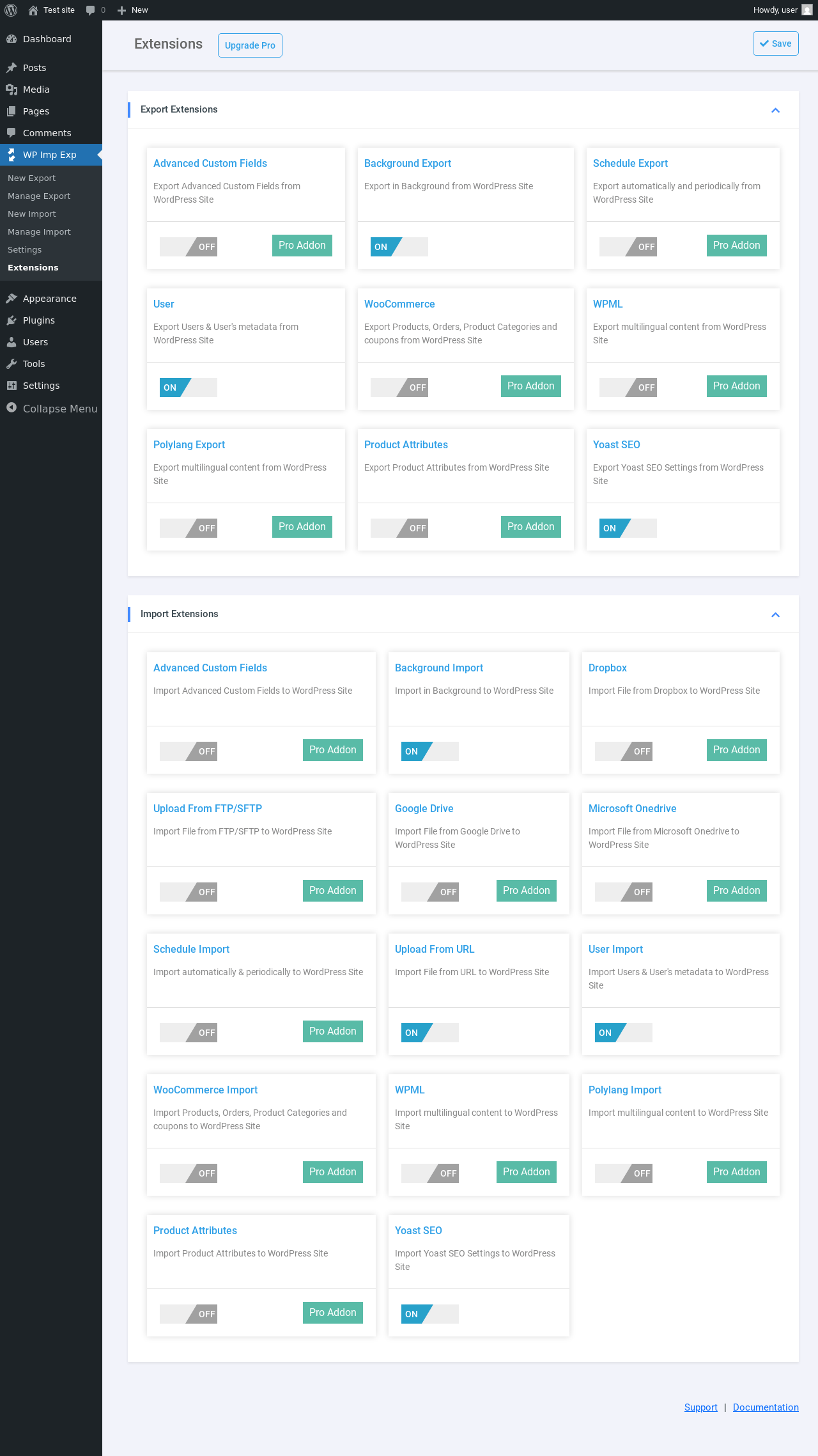Image resolution: width=818 pixels, height=1456 pixels.
Task: Click the Media icon in sidebar
Action: click(12, 90)
